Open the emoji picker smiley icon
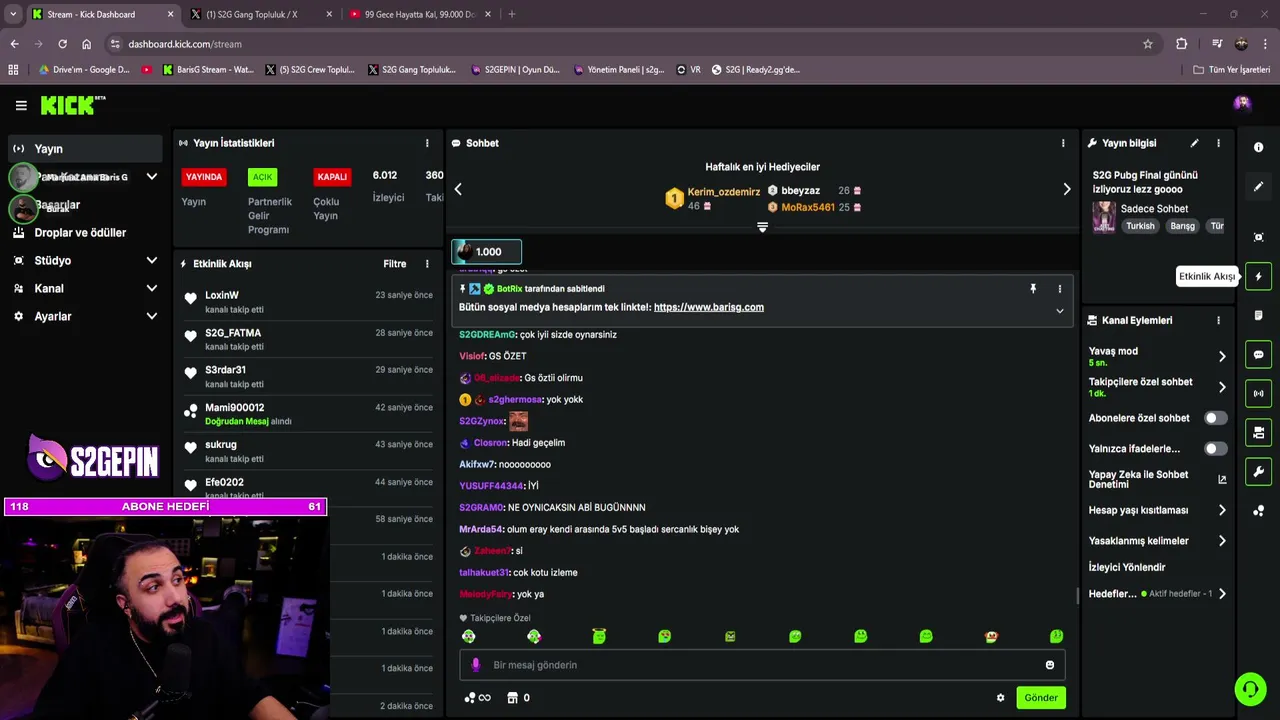 click(x=1049, y=665)
